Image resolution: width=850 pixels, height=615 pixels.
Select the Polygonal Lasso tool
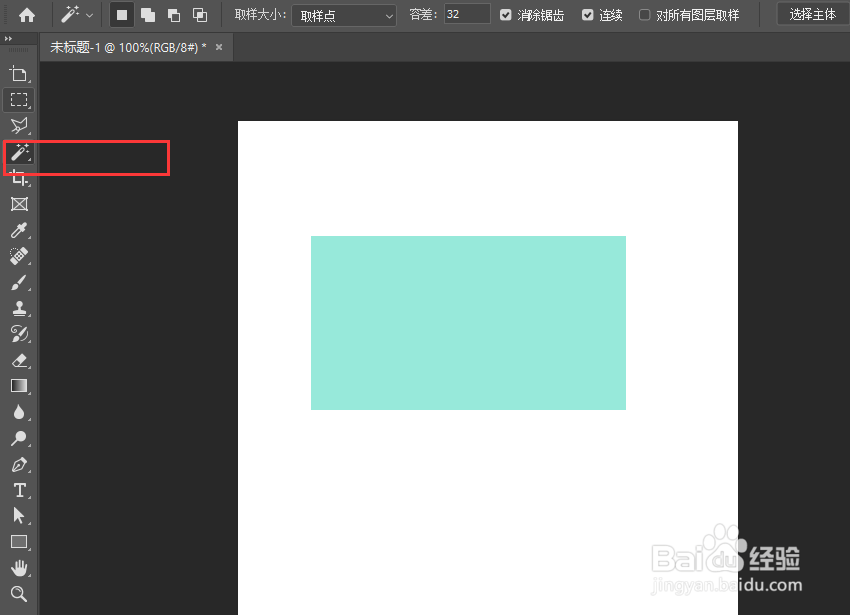pyautogui.click(x=20, y=126)
